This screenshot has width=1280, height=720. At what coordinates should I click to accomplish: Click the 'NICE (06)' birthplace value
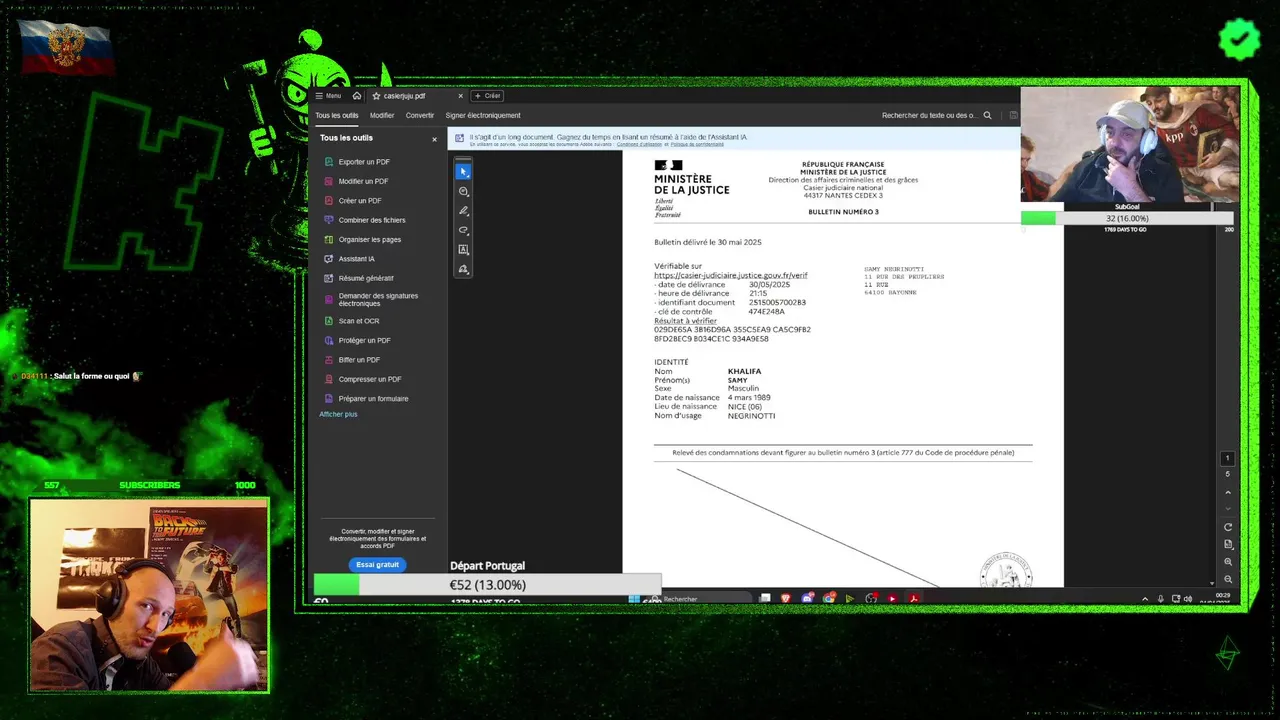[x=745, y=406]
